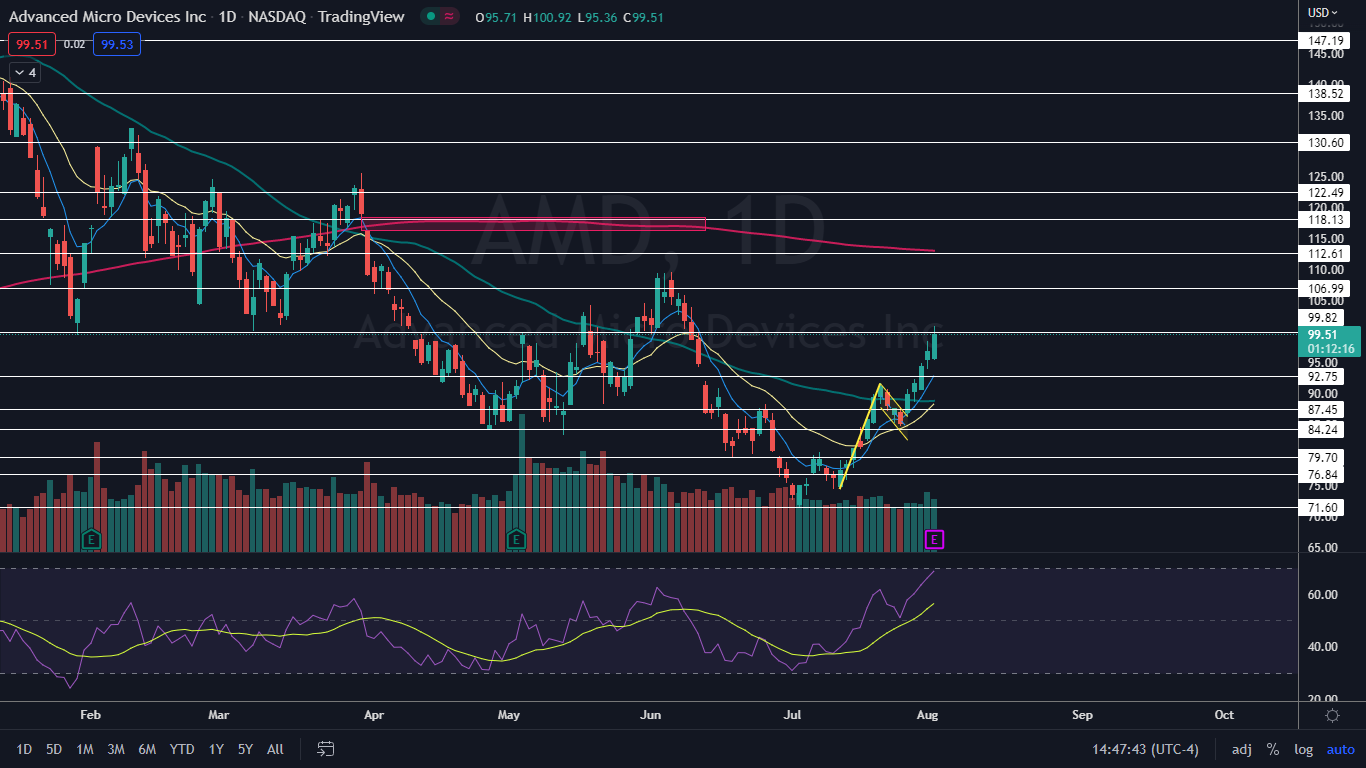Screen dimensions: 1366x768
Task: Click the 138.52 horizontal line price label
Action: [x=1324, y=93]
